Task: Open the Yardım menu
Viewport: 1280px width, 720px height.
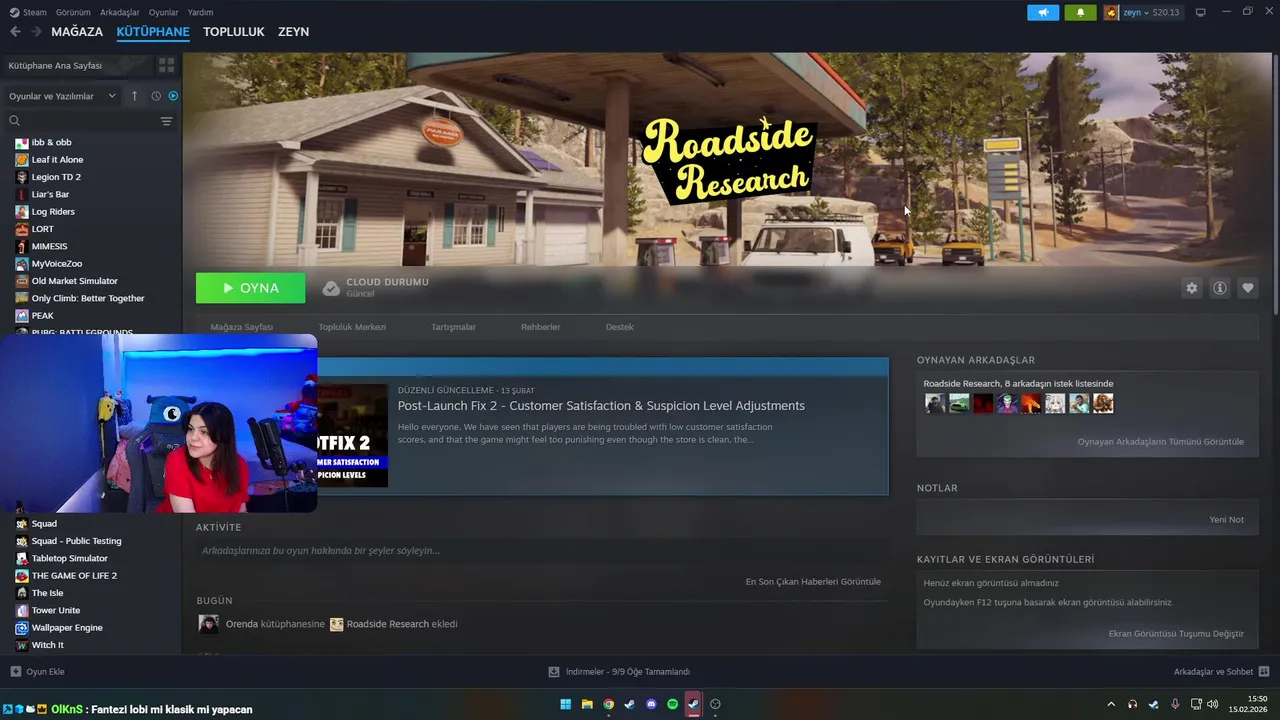Action: pyautogui.click(x=200, y=13)
